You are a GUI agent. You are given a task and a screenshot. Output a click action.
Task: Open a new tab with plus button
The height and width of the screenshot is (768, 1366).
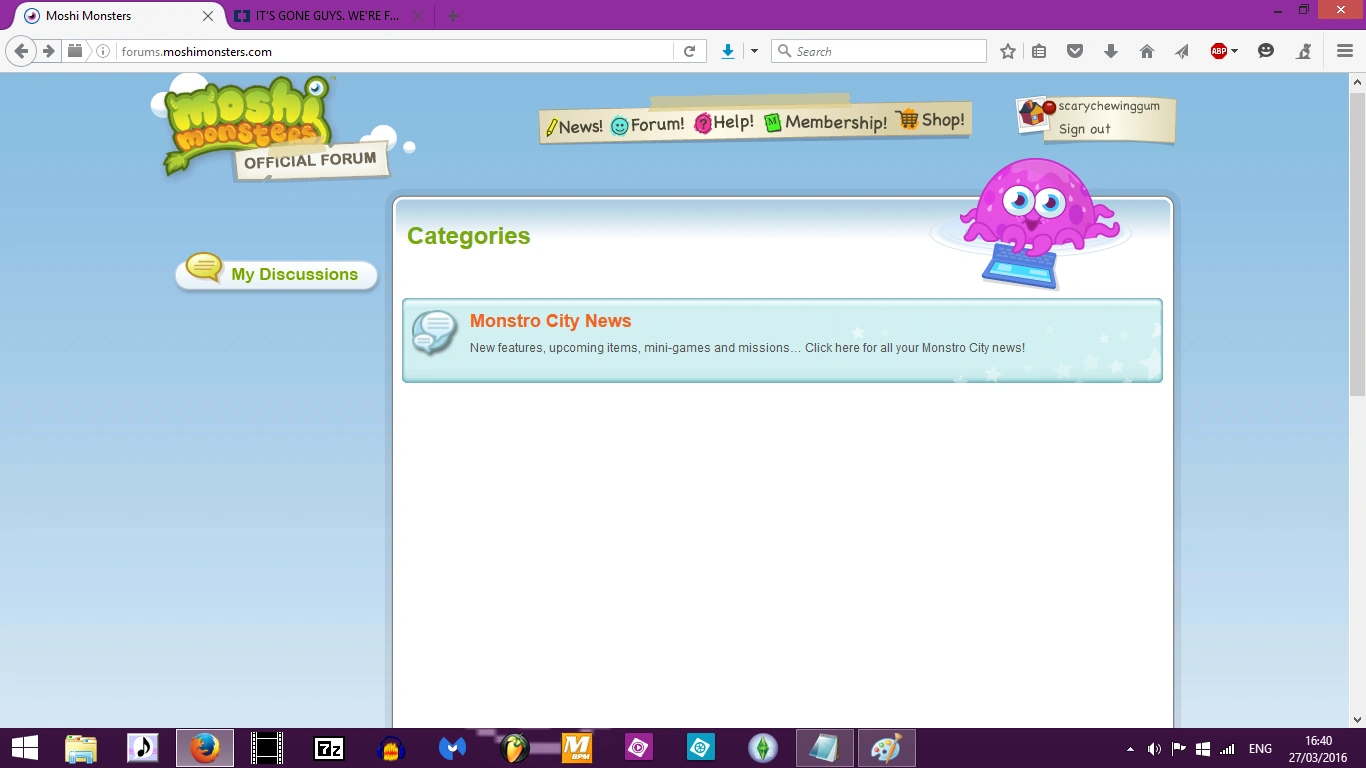(453, 16)
